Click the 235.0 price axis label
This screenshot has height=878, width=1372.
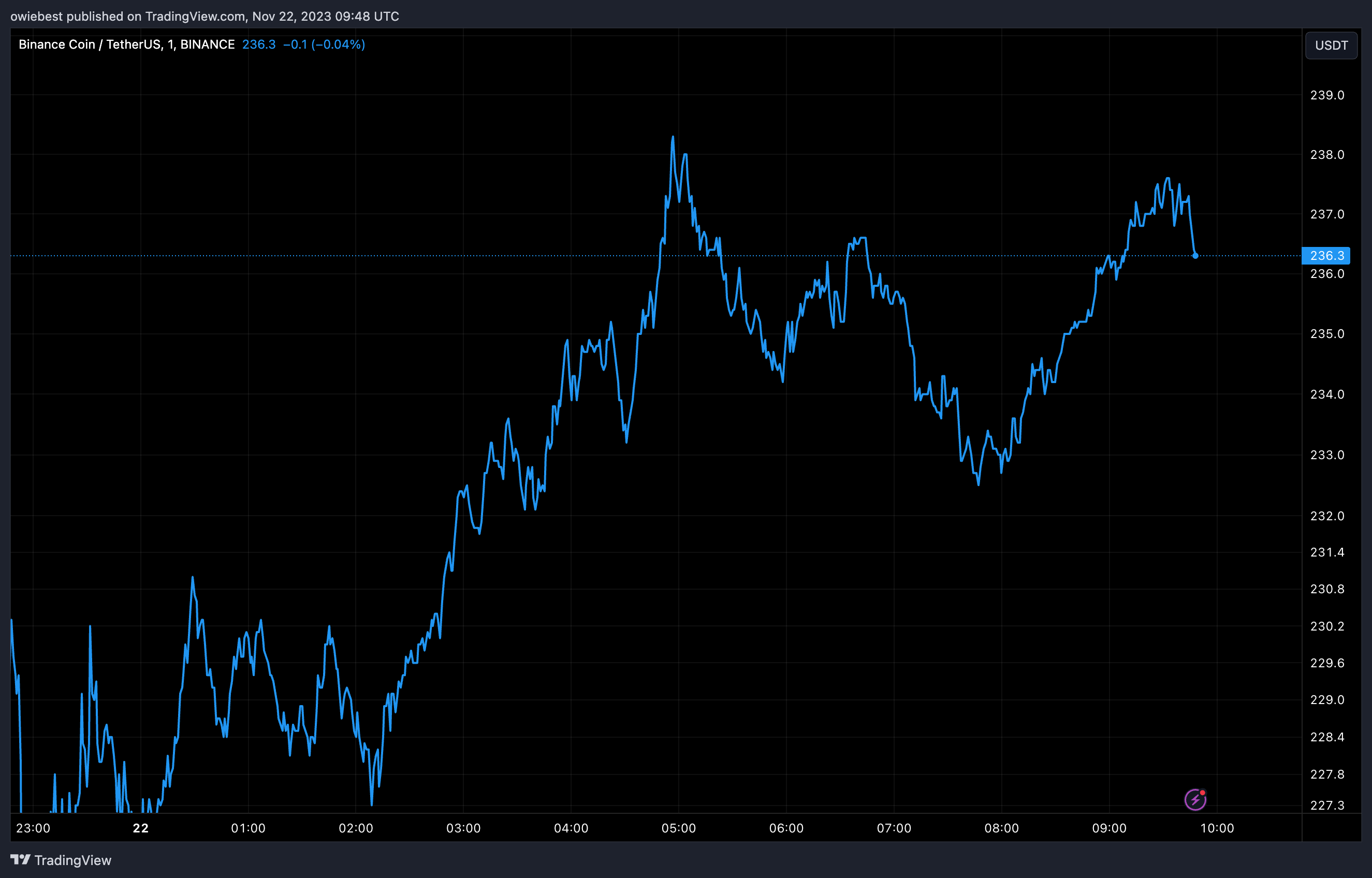point(1326,333)
